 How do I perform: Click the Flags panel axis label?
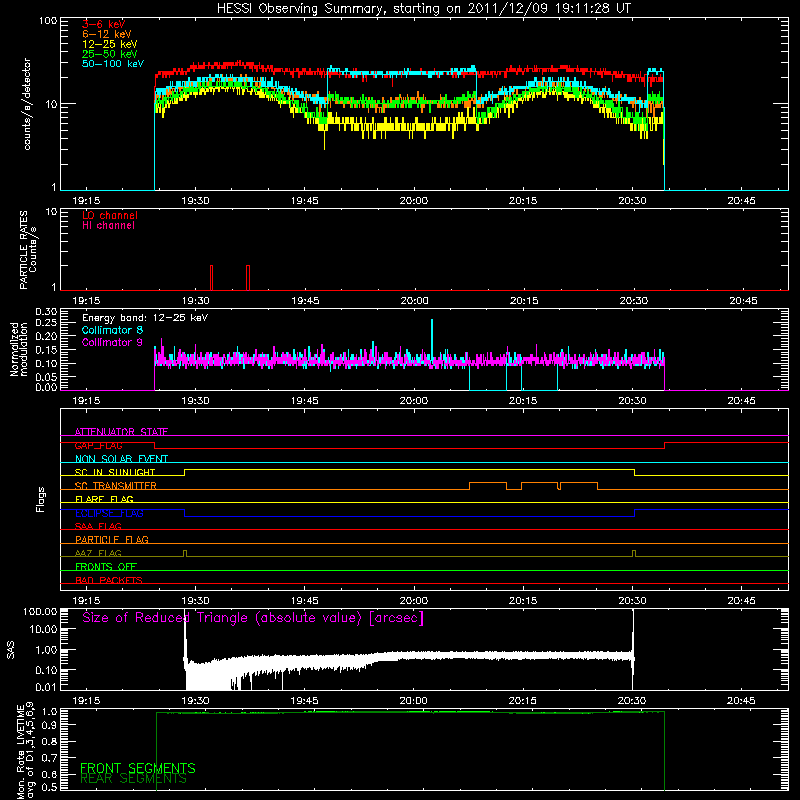click(x=41, y=499)
